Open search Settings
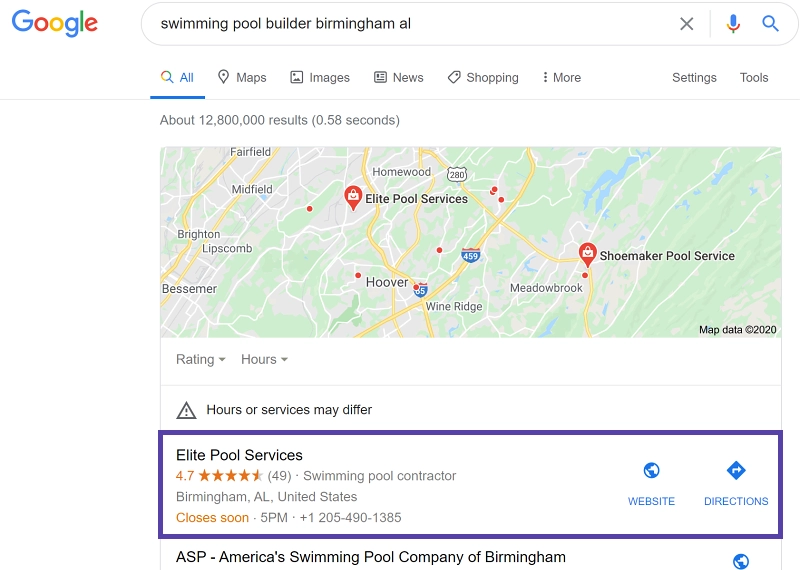This screenshot has width=800, height=570. [x=694, y=78]
